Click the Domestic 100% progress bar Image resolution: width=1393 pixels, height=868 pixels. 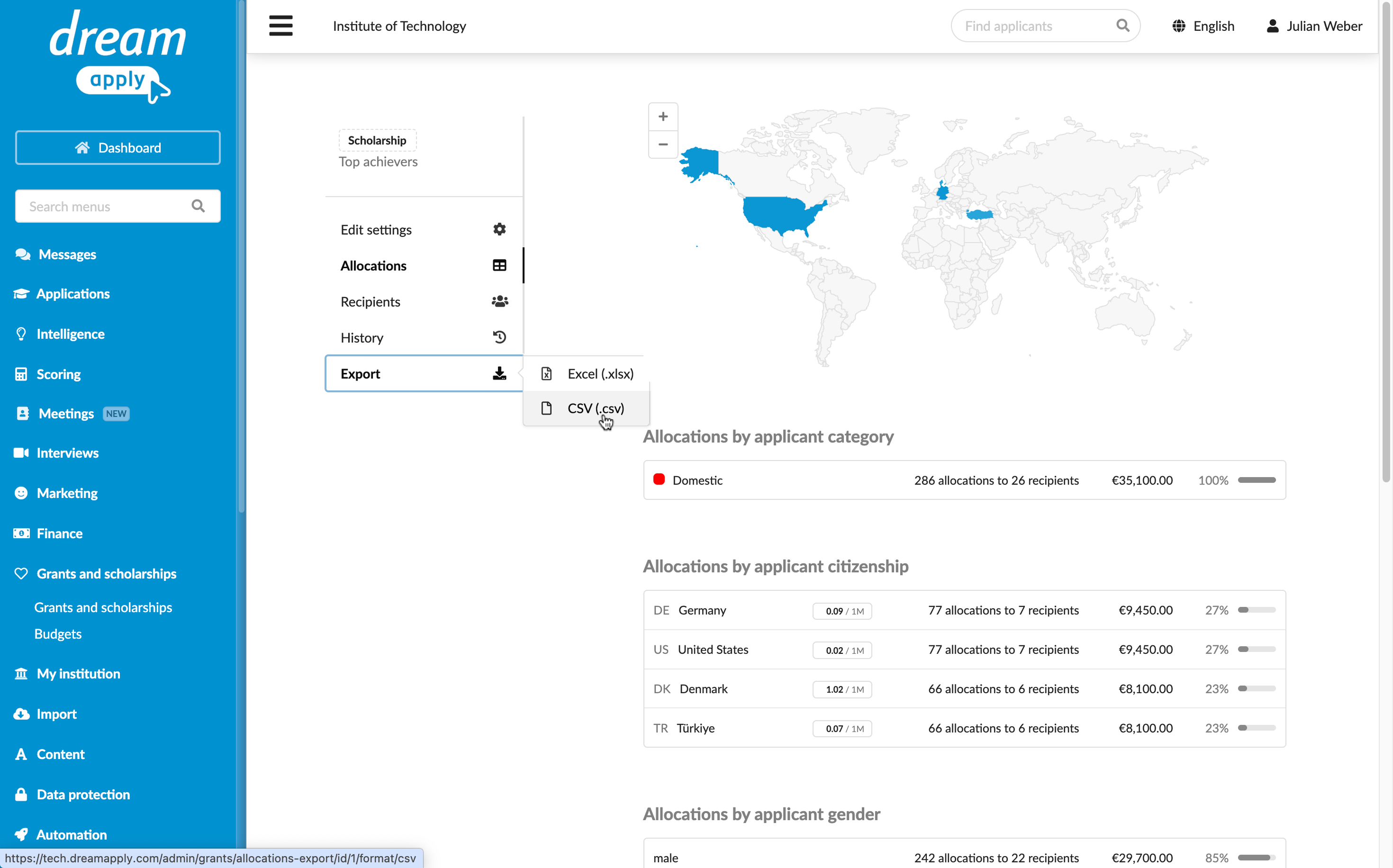[x=1257, y=480]
